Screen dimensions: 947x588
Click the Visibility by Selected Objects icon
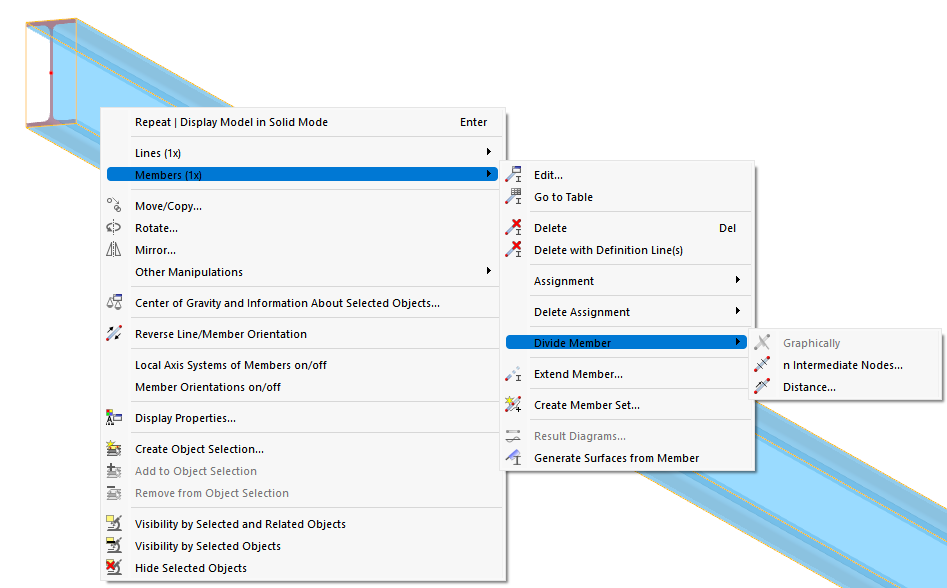coord(114,545)
